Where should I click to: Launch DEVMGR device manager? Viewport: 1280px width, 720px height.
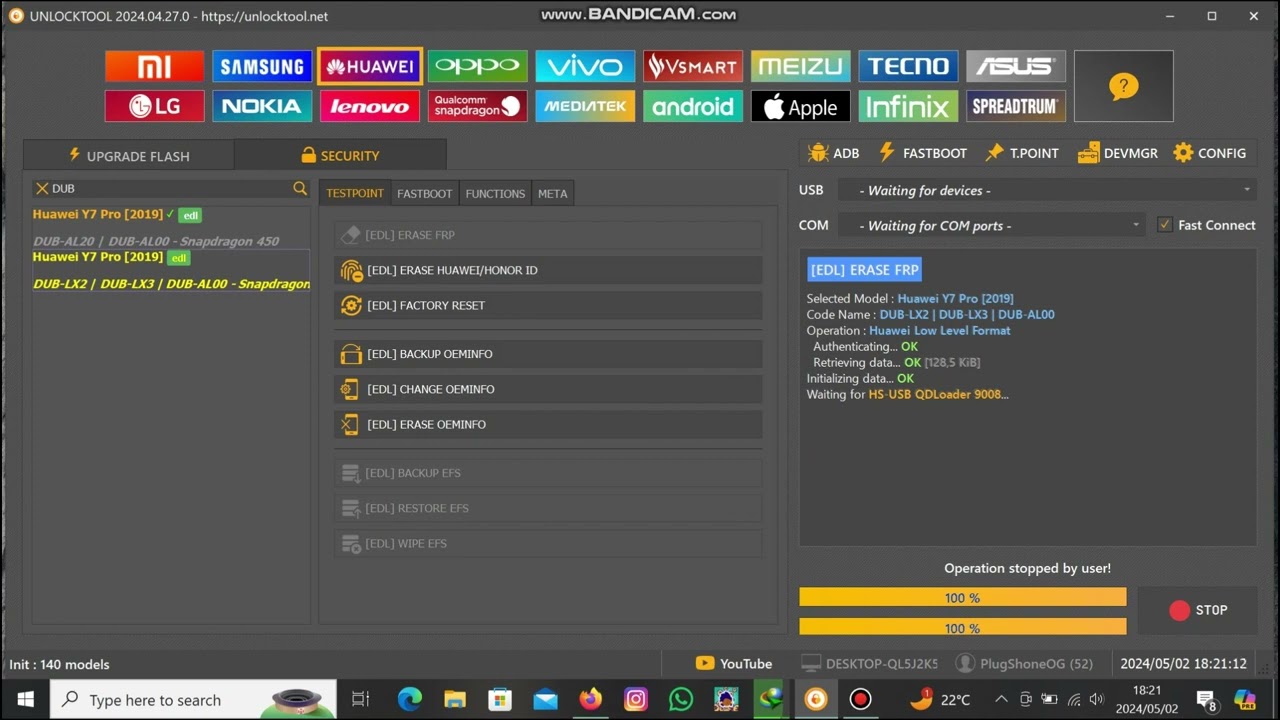[1117, 153]
